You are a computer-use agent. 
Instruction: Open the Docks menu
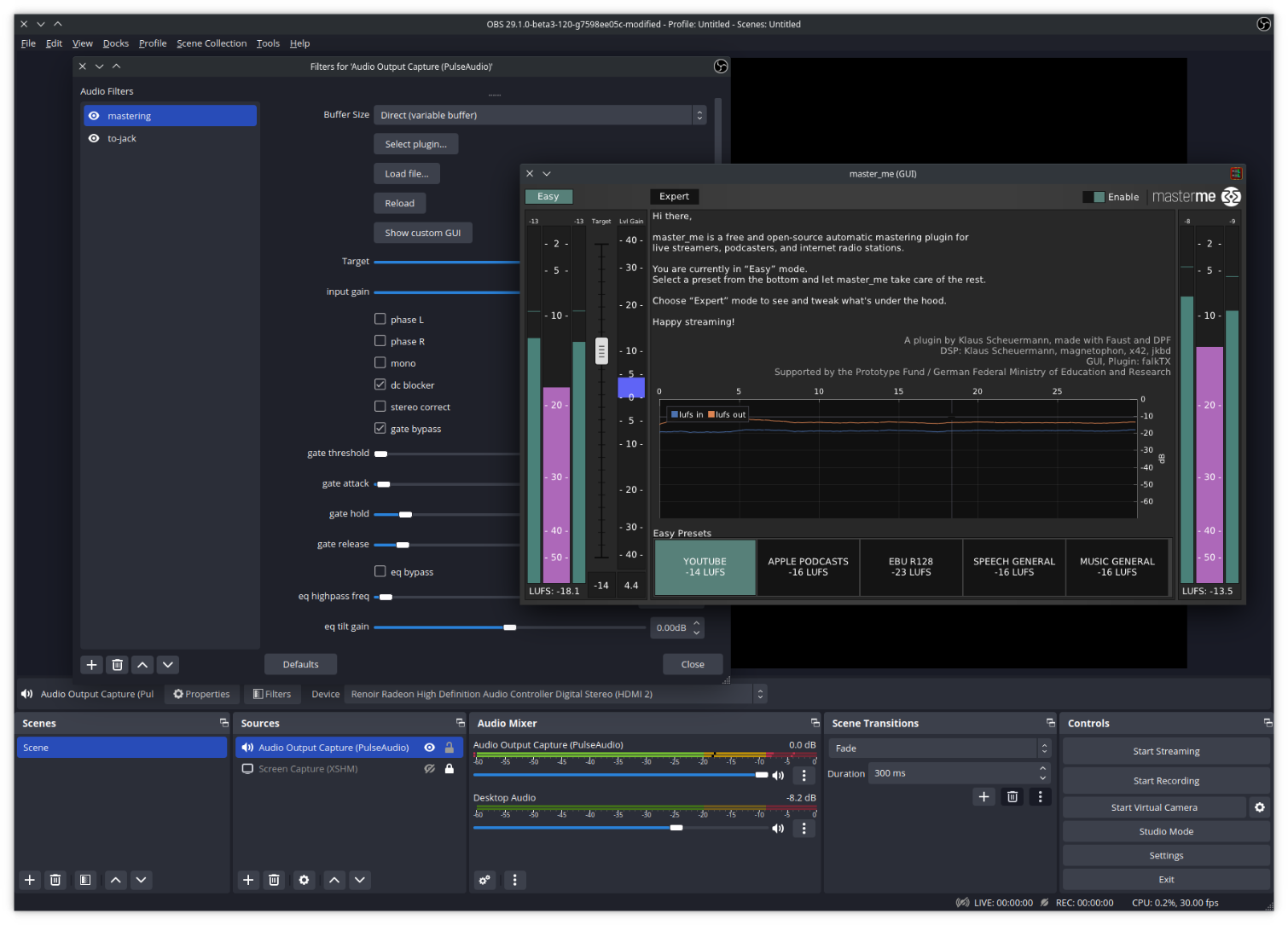[x=116, y=43]
